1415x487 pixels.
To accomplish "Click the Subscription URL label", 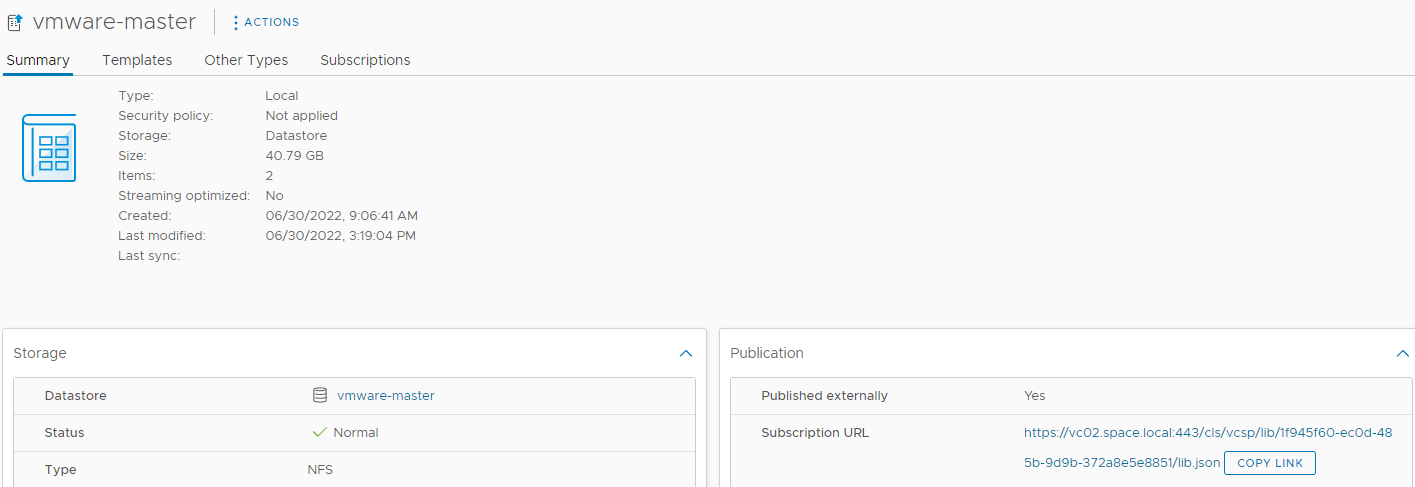I will (x=815, y=433).
